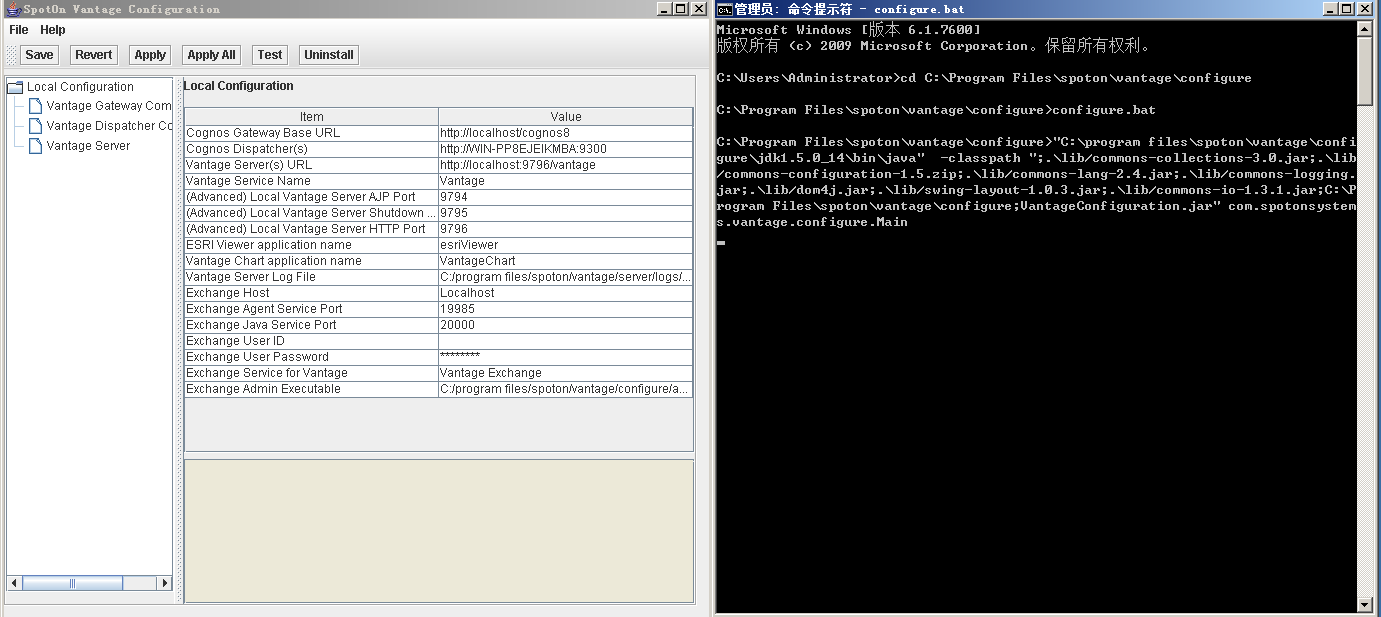1381x617 pixels.
Task: Click the Item column header
Action: pyautogui.click(x=312, y=117)
